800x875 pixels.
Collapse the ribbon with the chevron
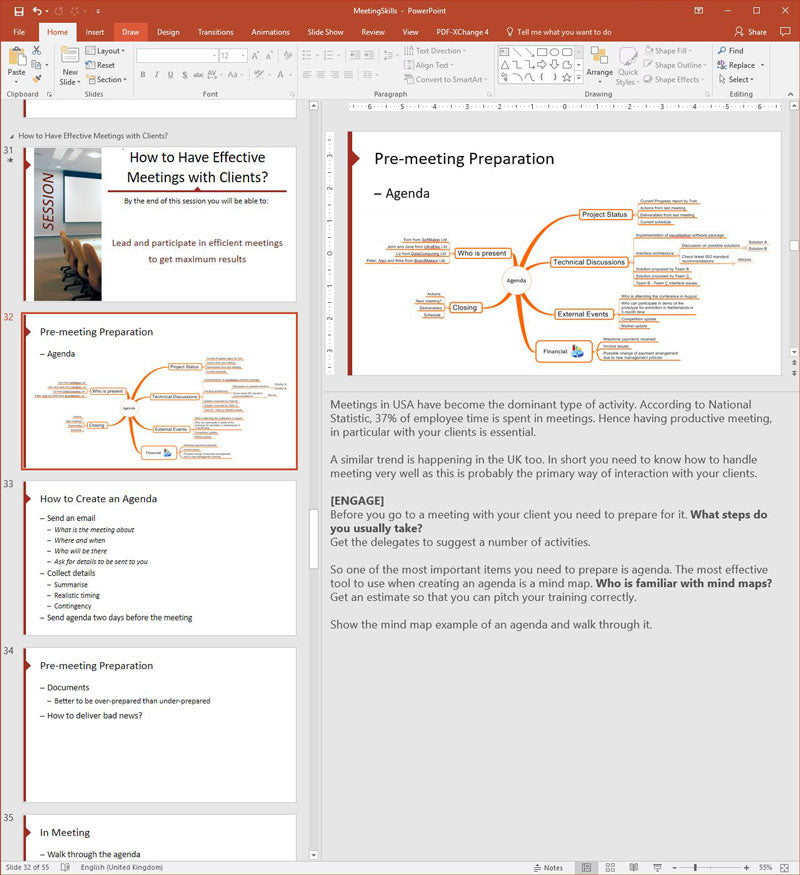pos(791,94)
